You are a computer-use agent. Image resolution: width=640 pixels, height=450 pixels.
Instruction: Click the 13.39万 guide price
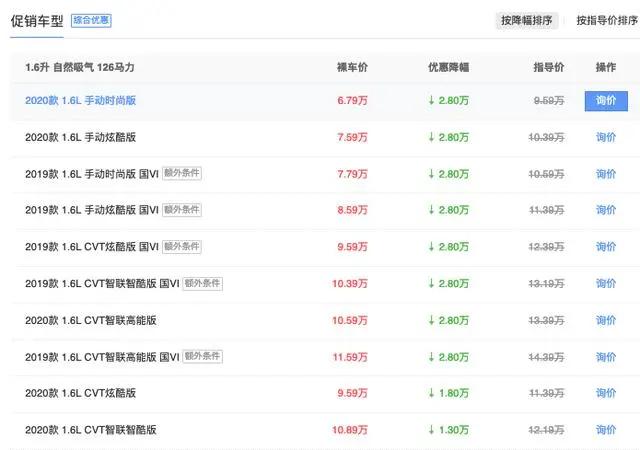[547, 320]
